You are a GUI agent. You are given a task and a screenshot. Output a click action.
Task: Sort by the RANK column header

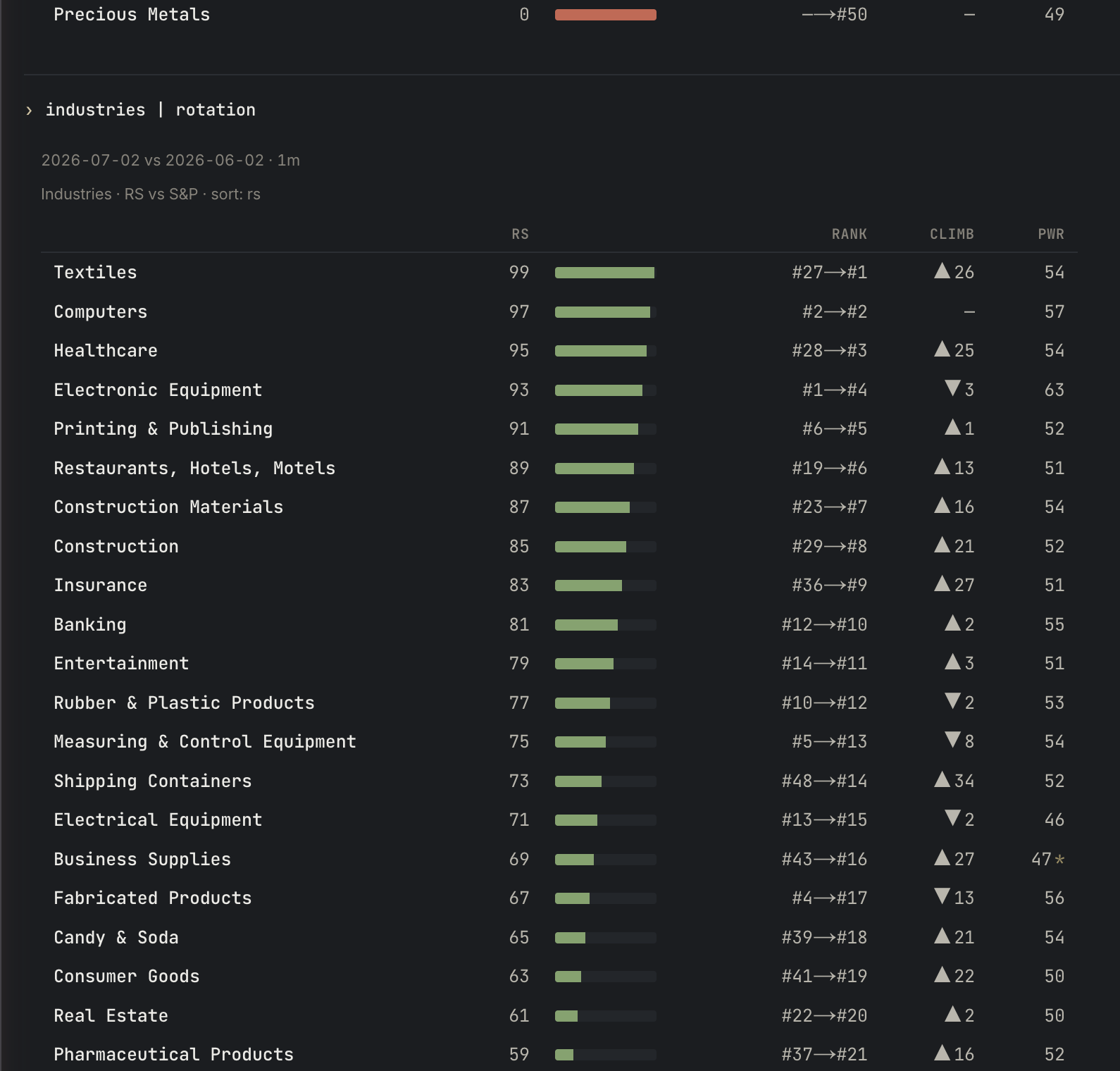[x=849, y=234]
